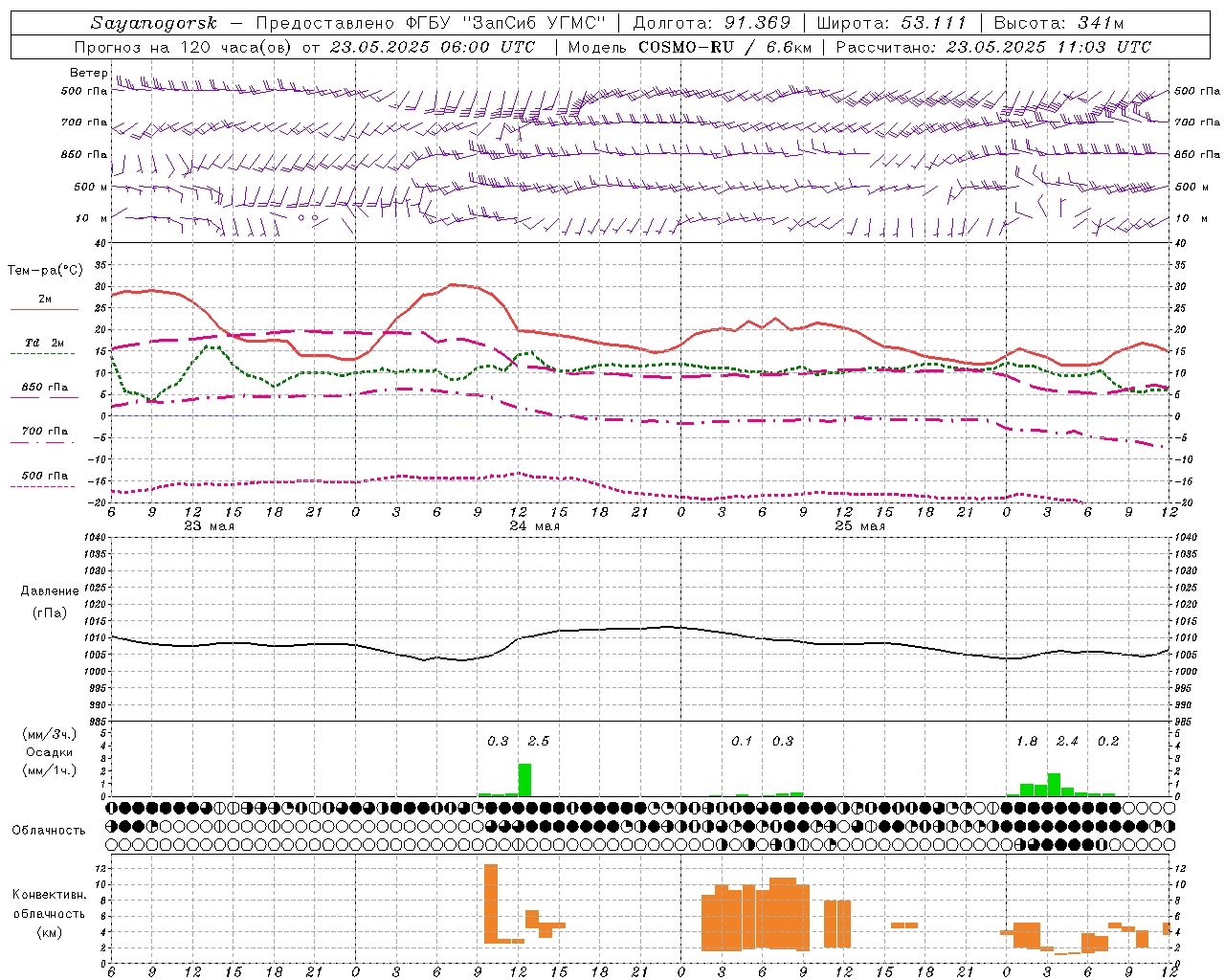
Task: Click the tallest orange convective cloud bar
Action: [x=491, y=903]
